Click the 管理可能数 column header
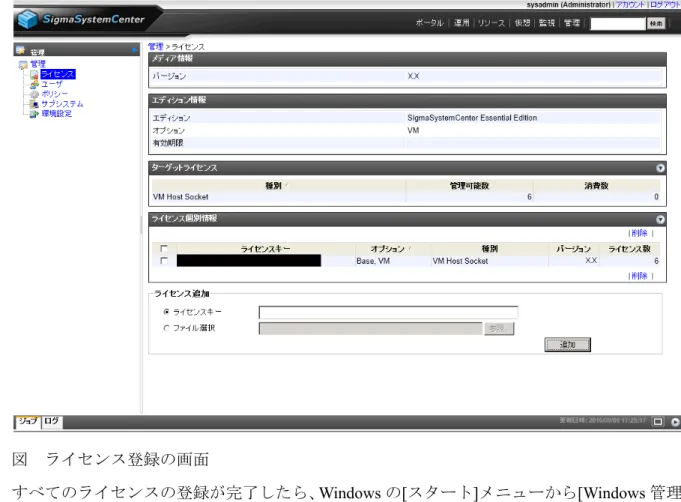The width and height of the screenshot is (681, 502). (x=469, y=186)
